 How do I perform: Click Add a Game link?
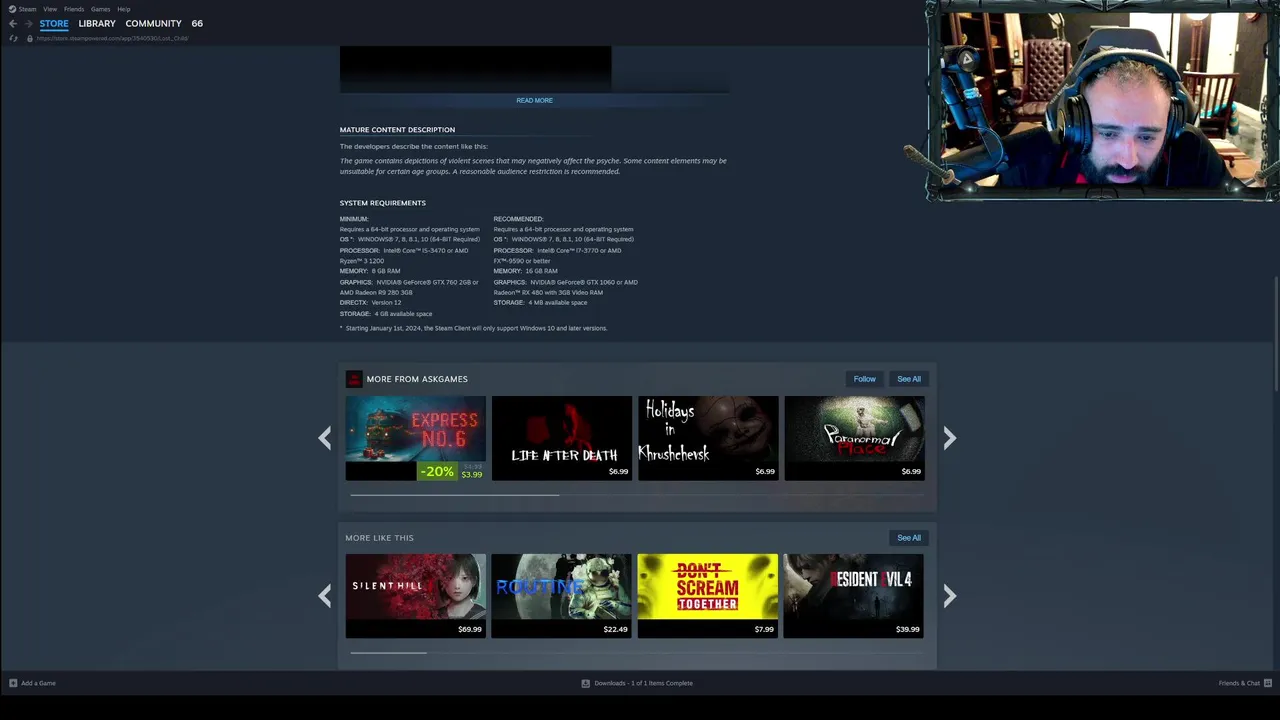click(38, 683)
